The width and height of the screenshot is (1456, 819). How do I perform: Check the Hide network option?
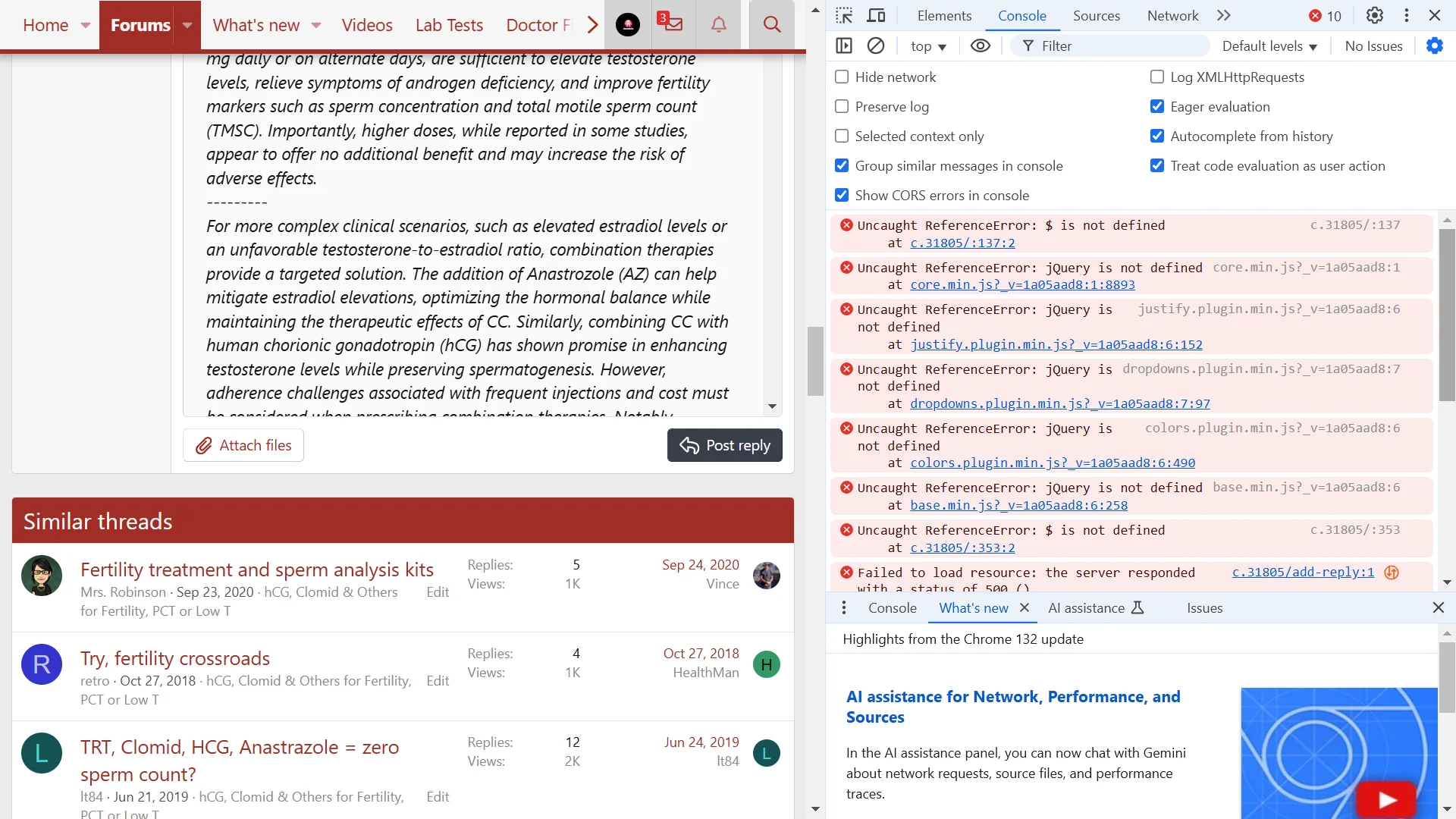[x=842, y=77]
